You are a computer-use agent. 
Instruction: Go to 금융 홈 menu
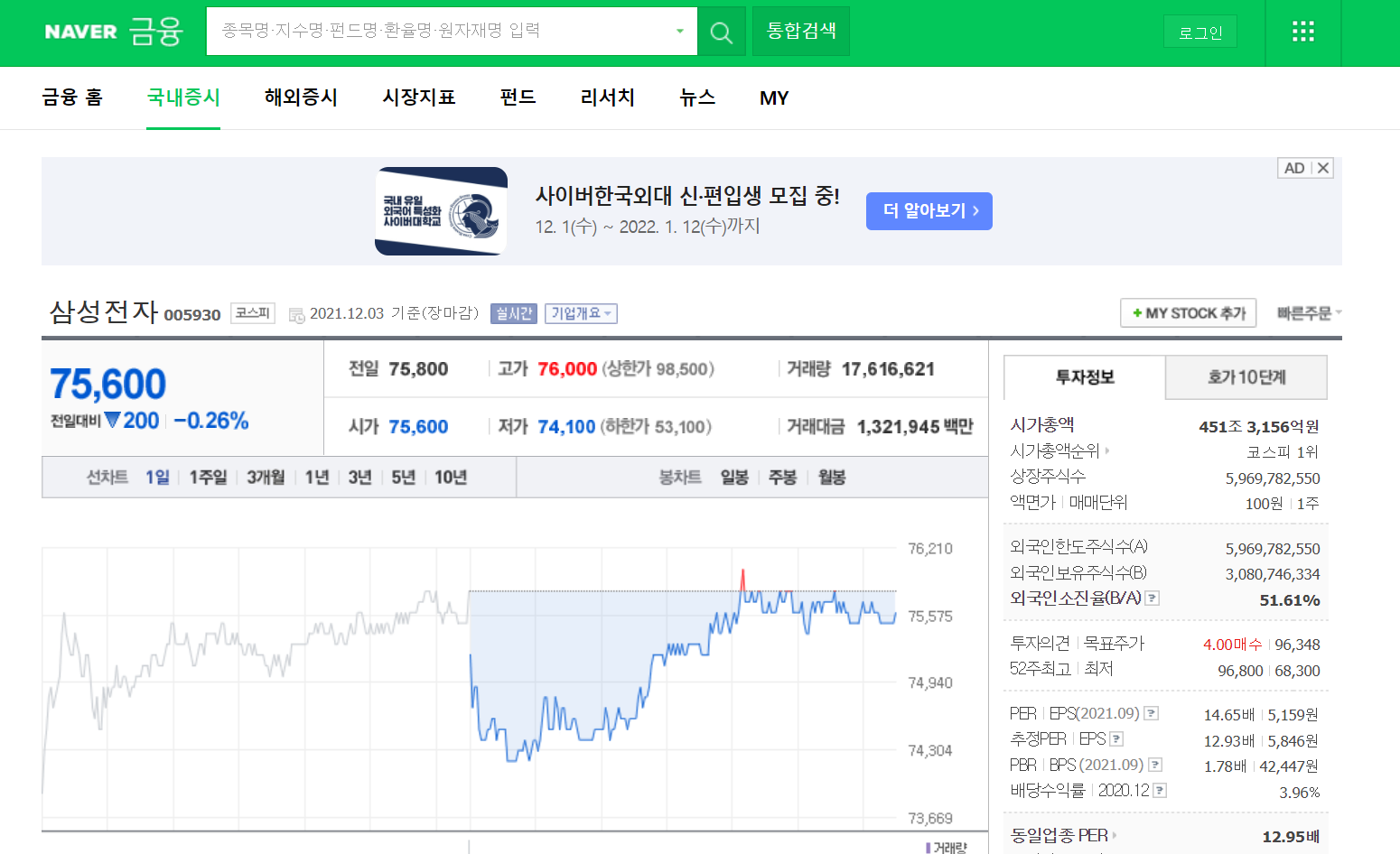tap(72, 97)
